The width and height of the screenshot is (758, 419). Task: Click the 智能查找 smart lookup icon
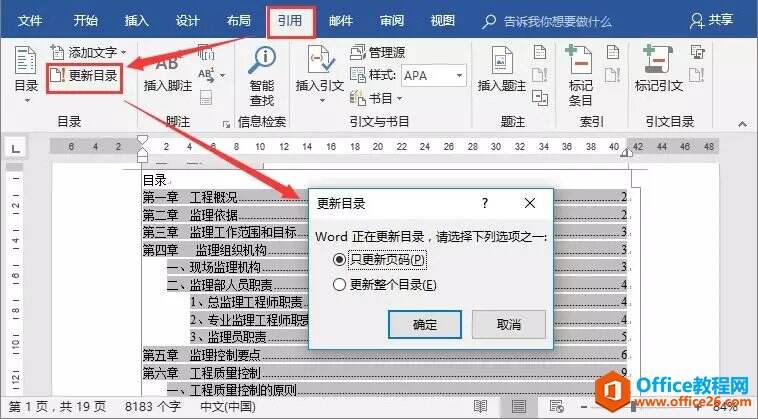262,60
